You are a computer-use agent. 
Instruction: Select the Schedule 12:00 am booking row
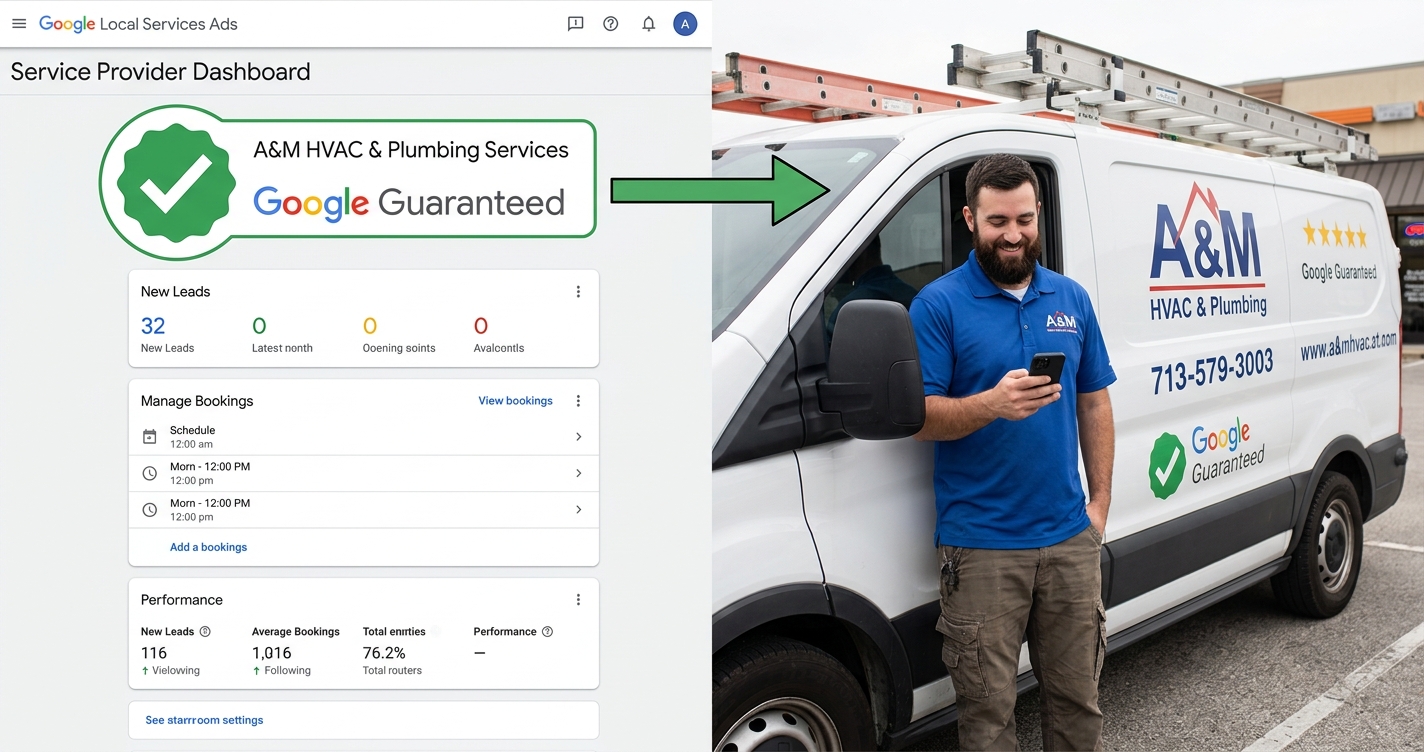[364, 437]
